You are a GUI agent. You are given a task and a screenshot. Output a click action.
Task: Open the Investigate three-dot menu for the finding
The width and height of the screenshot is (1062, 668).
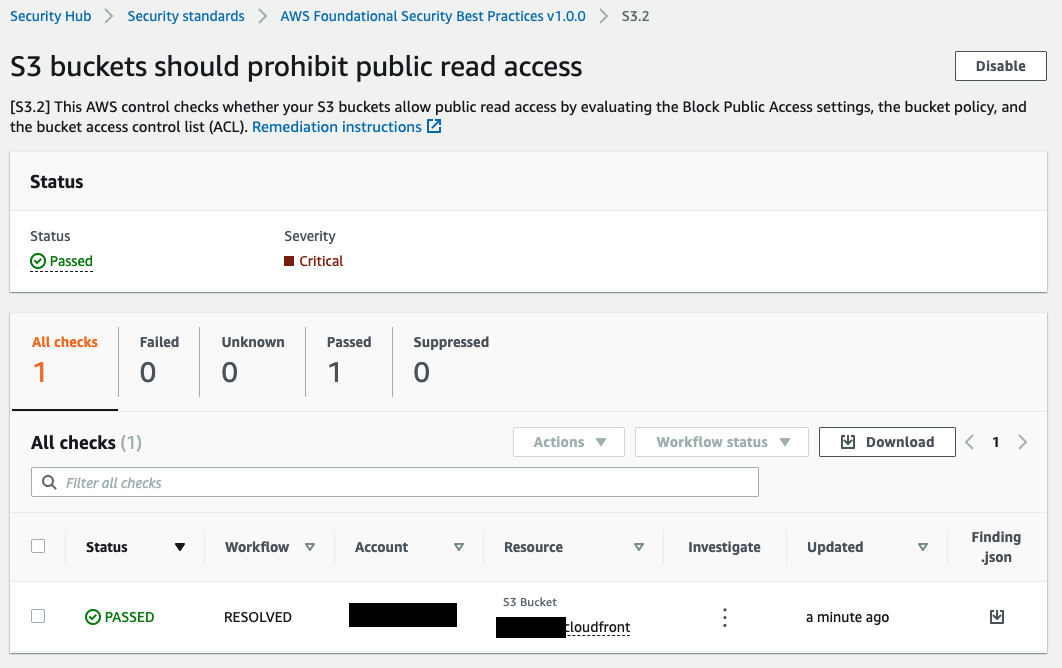(x=724, y=617)
